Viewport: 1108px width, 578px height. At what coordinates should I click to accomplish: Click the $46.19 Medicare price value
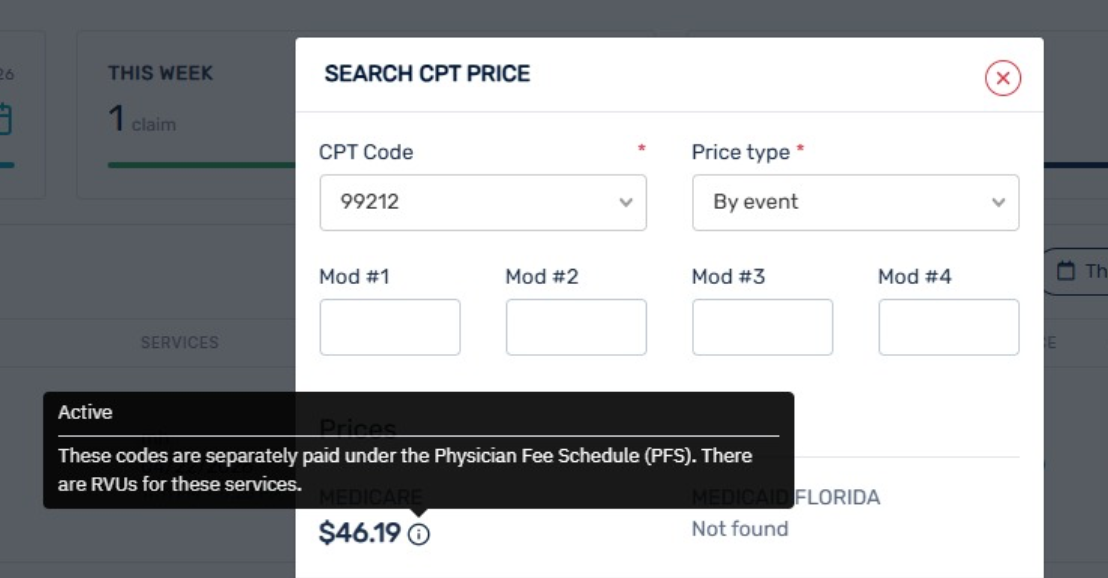coord(359,534)
